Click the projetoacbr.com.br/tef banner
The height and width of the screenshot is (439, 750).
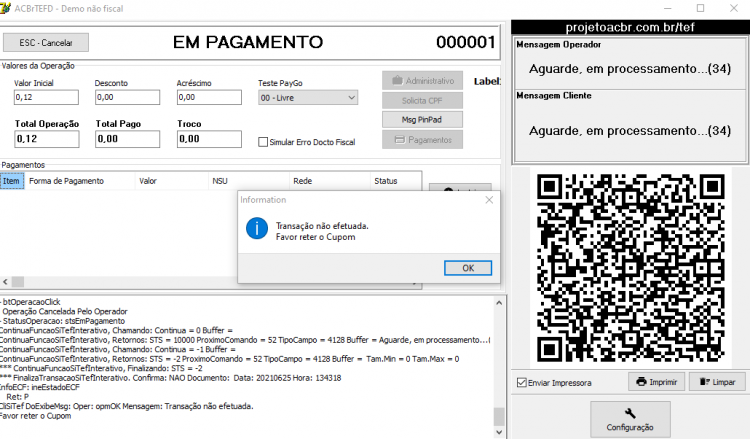coord(629,27)
